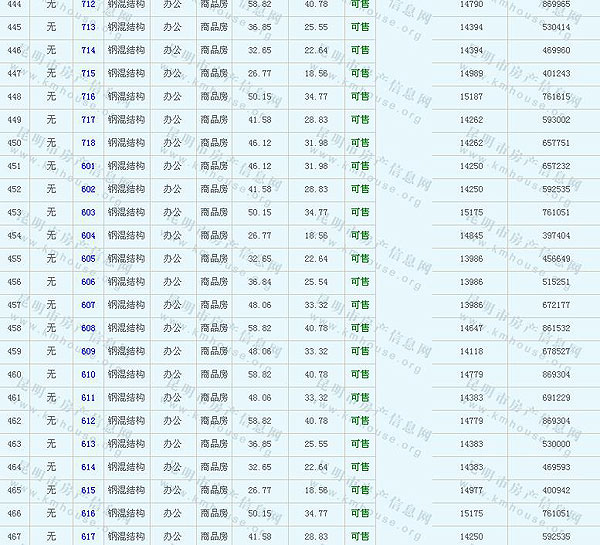Screen dimensions: 600x545
Task: Click unit 603 hyperlink
Action: [x=88, y=212]
